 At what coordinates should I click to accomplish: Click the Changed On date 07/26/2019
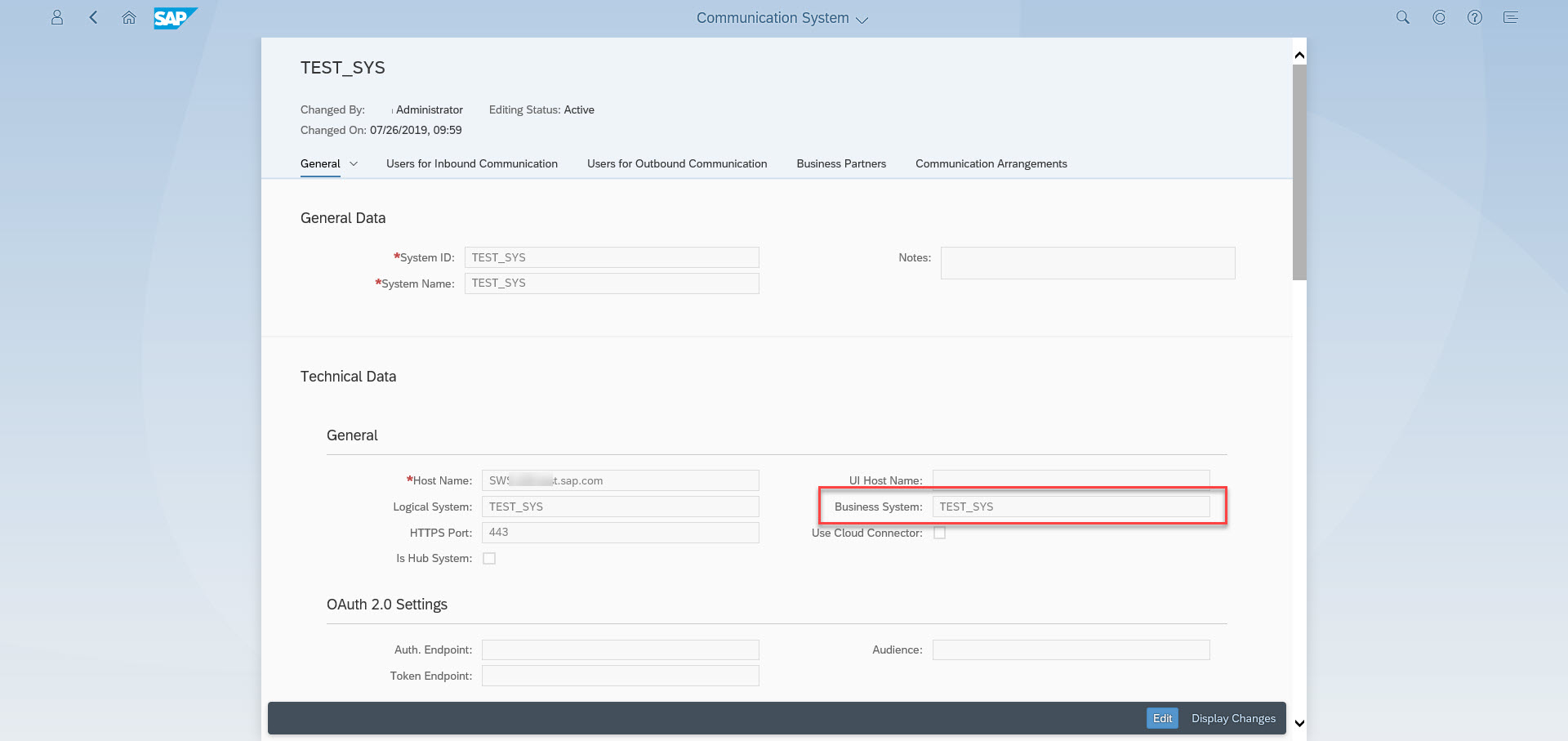tap(416, 130)
